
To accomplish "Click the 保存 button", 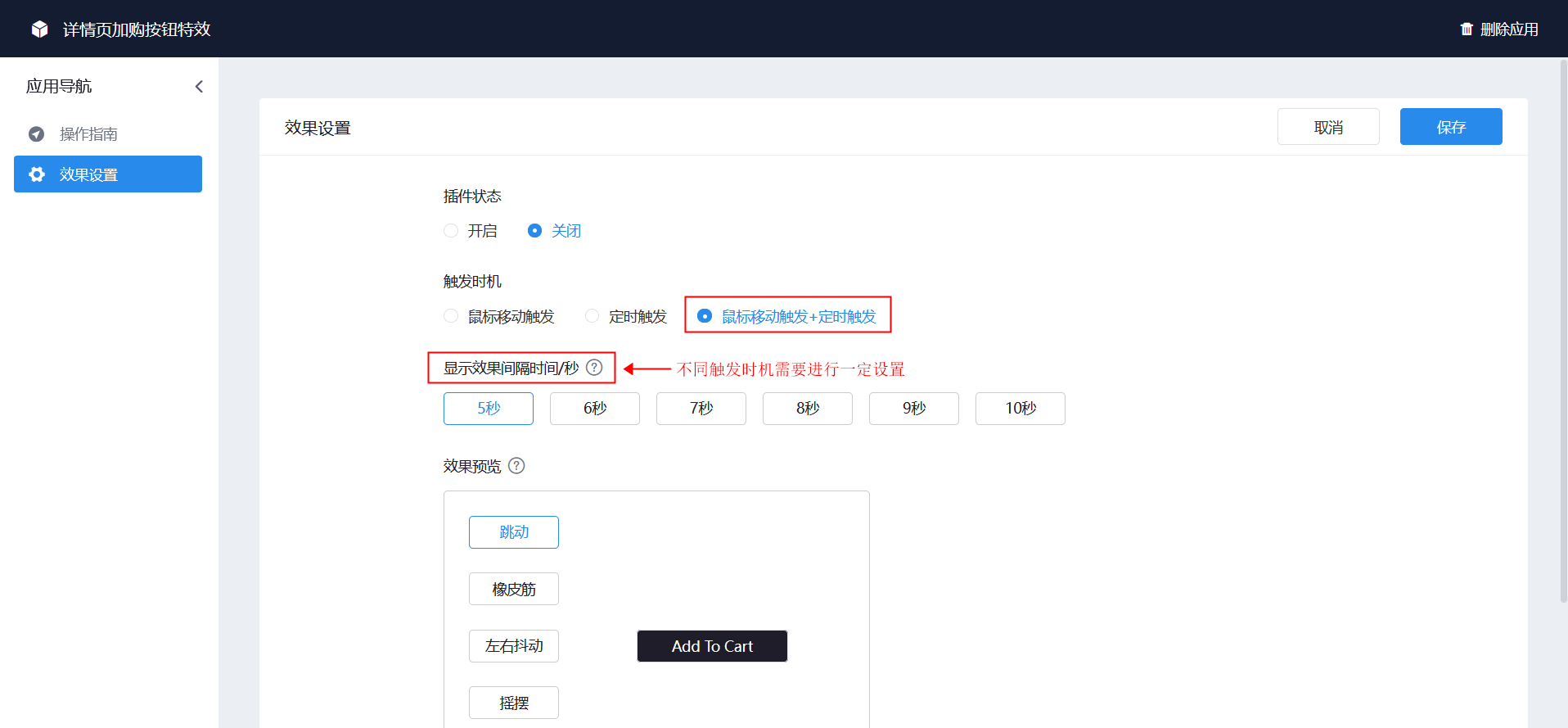I will [1451, 127].
